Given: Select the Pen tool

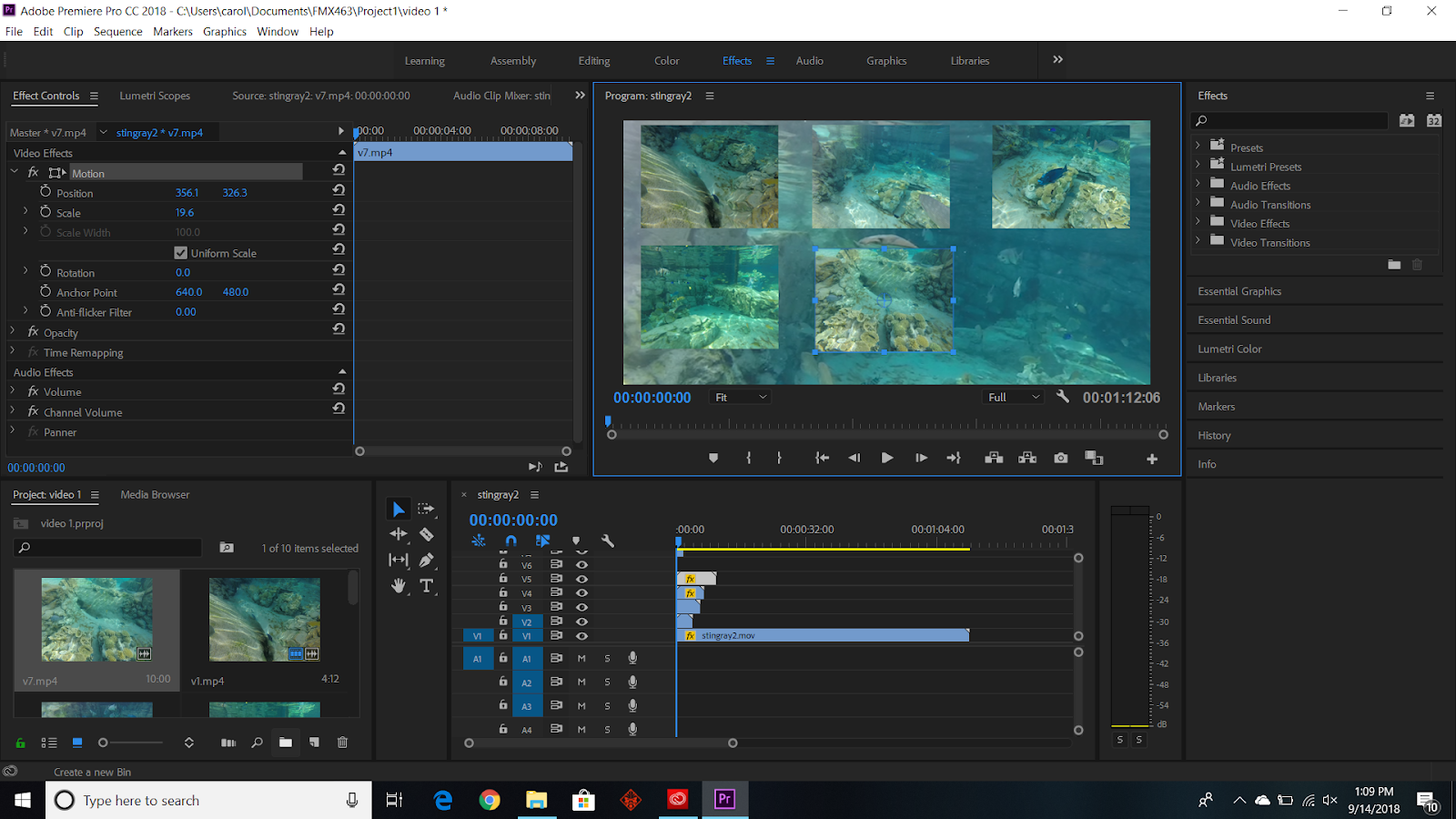Looking at the screenshot, I should click(426, 560).
